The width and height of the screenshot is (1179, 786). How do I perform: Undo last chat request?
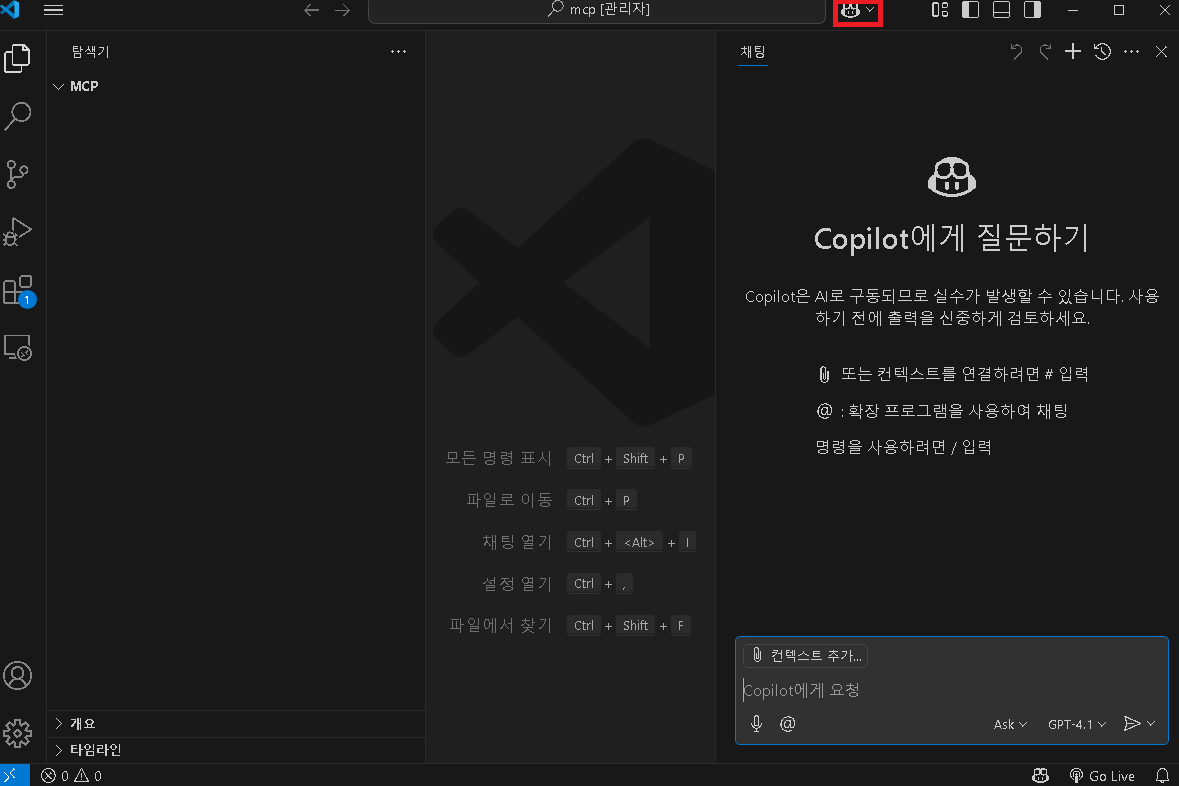pyautogui.click(x=1016, y=52)
